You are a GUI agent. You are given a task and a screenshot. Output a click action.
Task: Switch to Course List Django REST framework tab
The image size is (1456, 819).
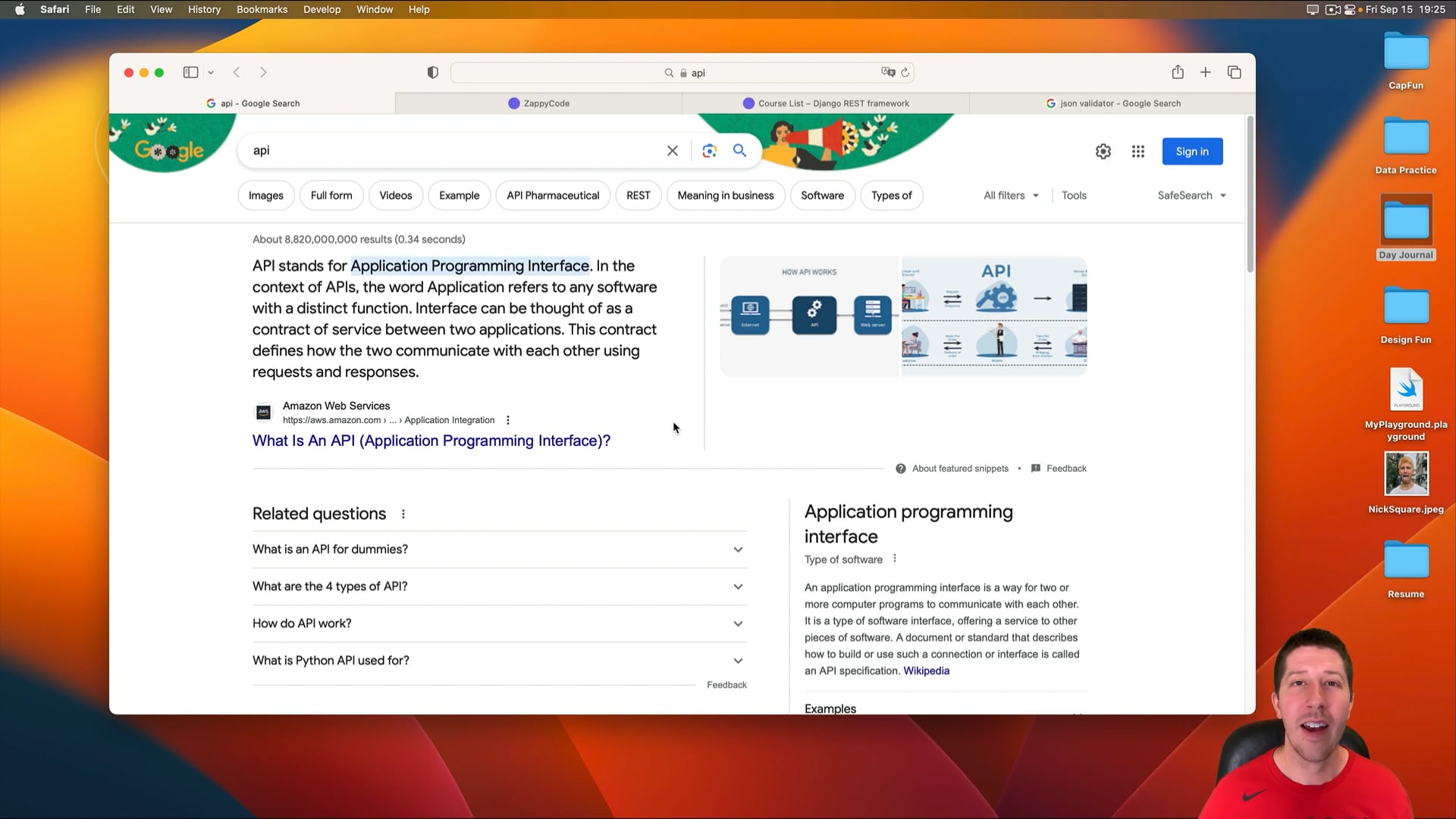tap(826, 103)
